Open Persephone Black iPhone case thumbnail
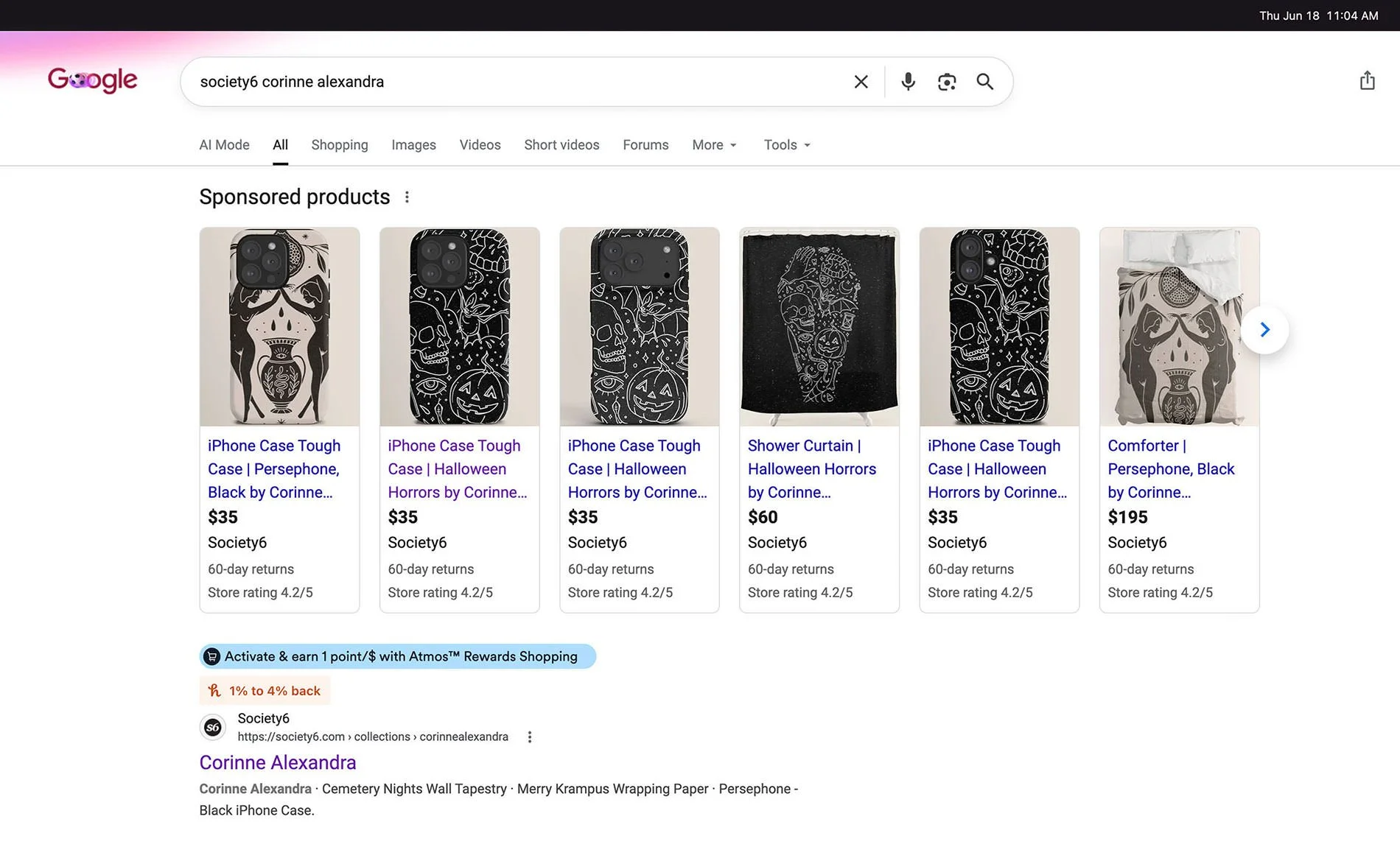This screenshot has height=847, width=1400. coord(279,326)
